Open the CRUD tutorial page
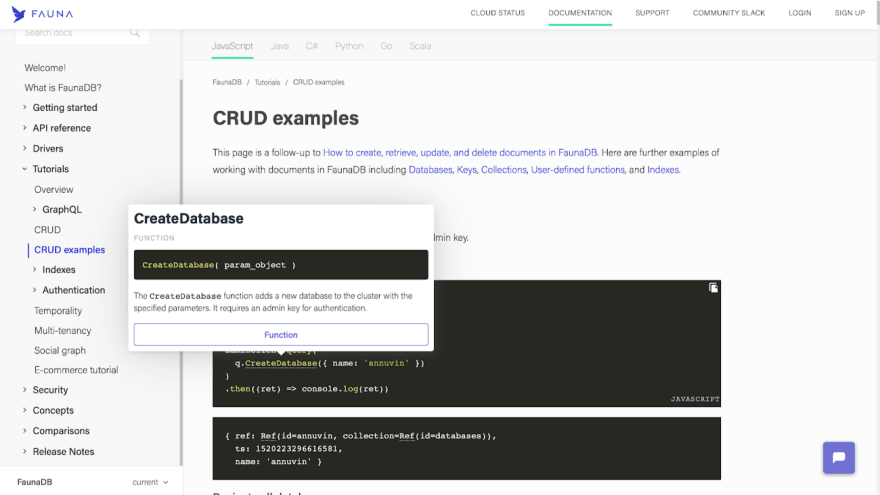Screen dimensions: 880x495 click(47, 230)
